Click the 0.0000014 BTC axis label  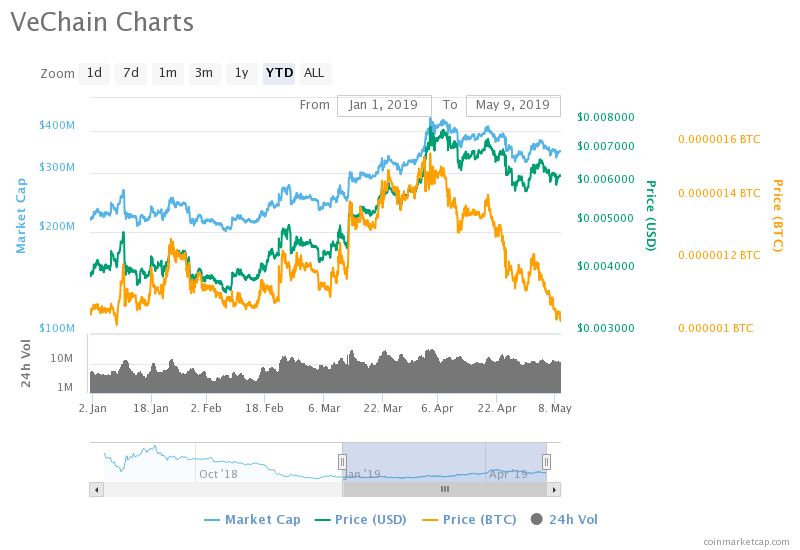[719, 193]
